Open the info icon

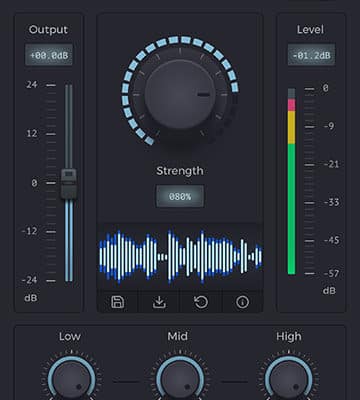[x=242, y=302]
